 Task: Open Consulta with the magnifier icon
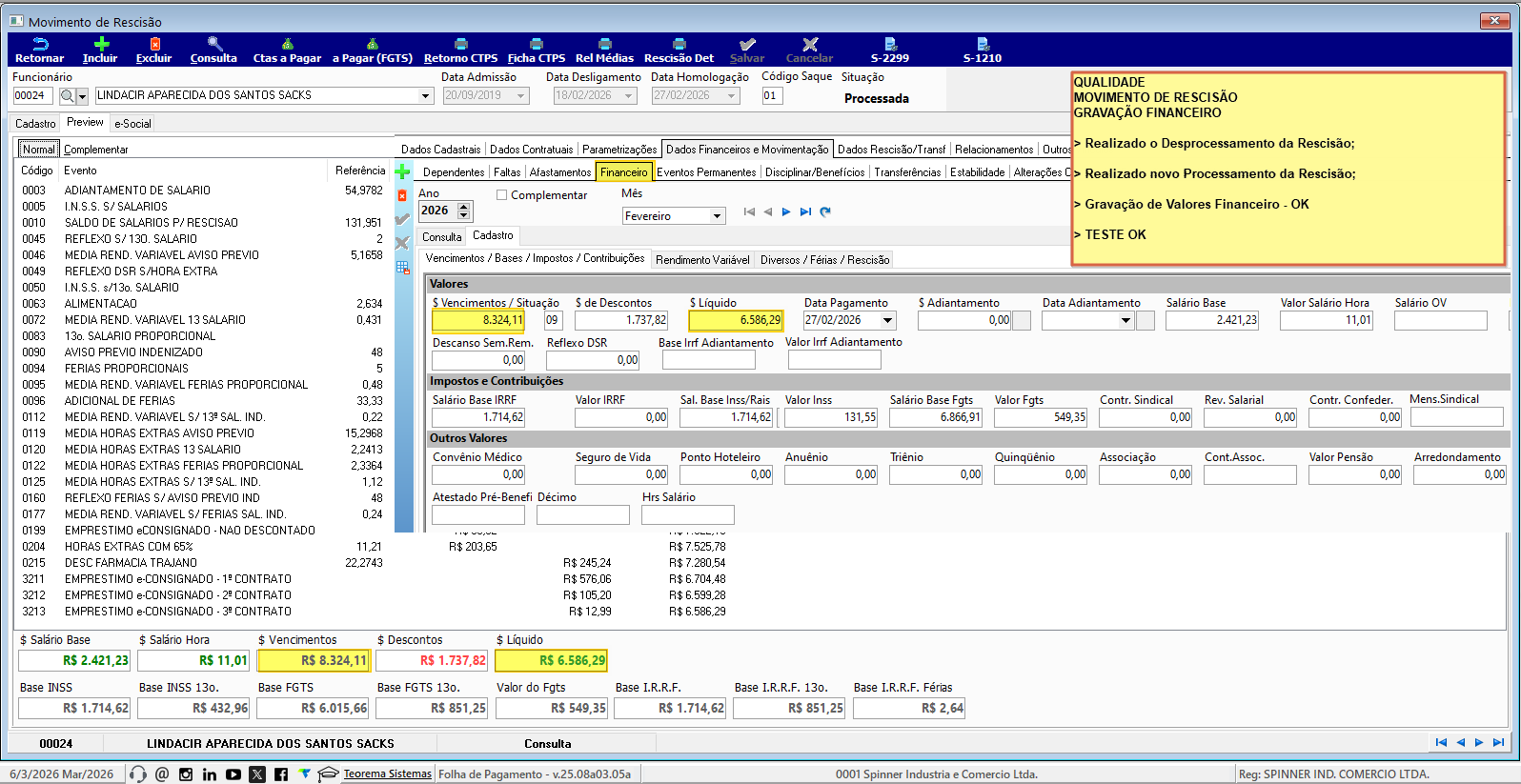coord(214,44)
